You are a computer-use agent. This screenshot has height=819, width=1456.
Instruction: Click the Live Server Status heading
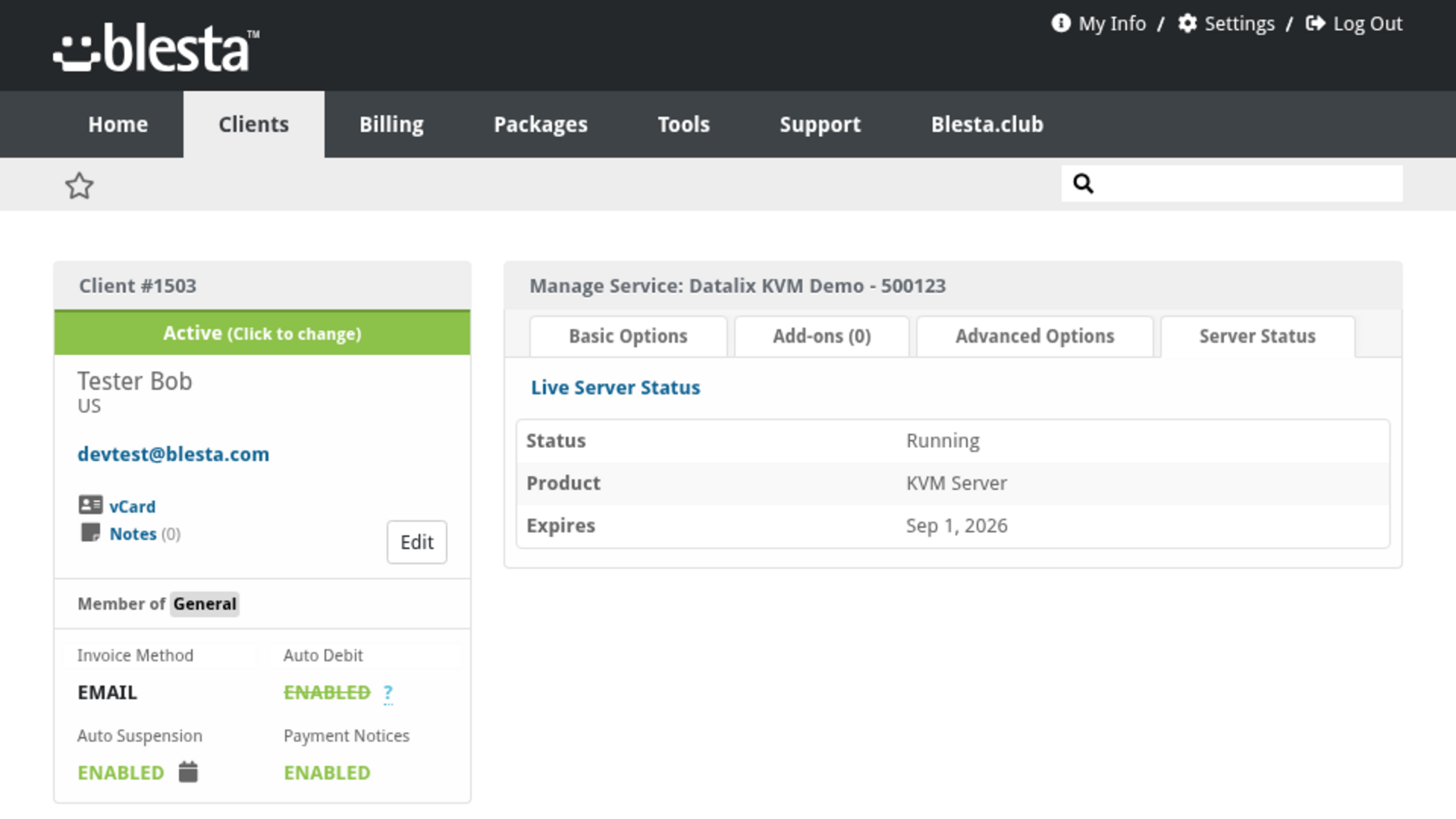click(615, 388)
